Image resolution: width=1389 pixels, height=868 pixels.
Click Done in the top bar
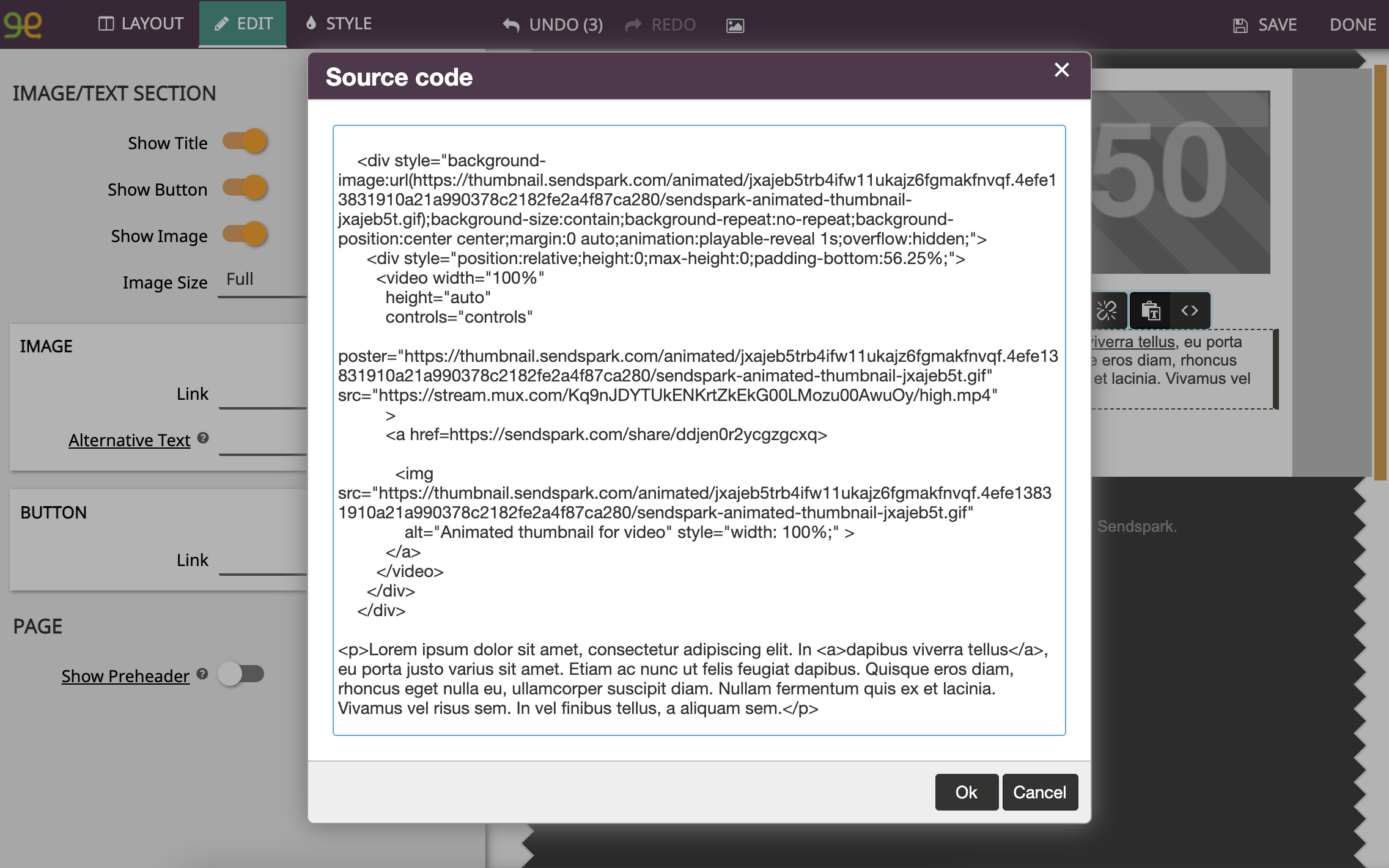(x=1353, y=24)
